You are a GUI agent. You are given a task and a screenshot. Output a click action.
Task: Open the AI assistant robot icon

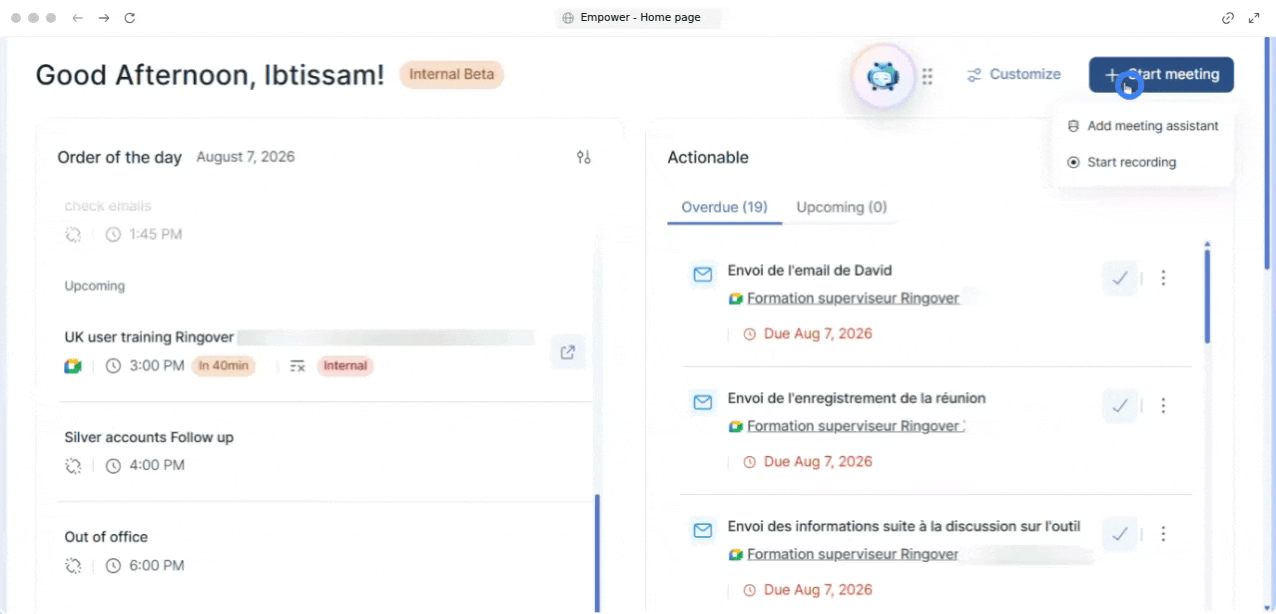[884, 75]
